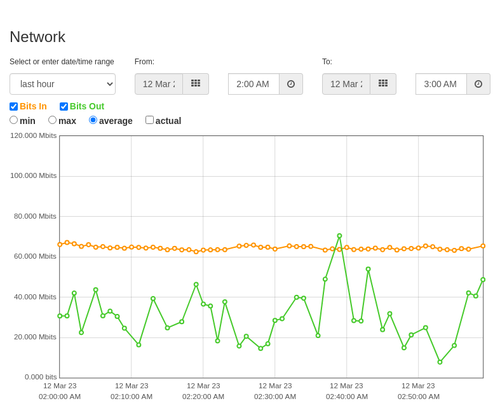Enable the actual checkbox

[x=149, y=120]
